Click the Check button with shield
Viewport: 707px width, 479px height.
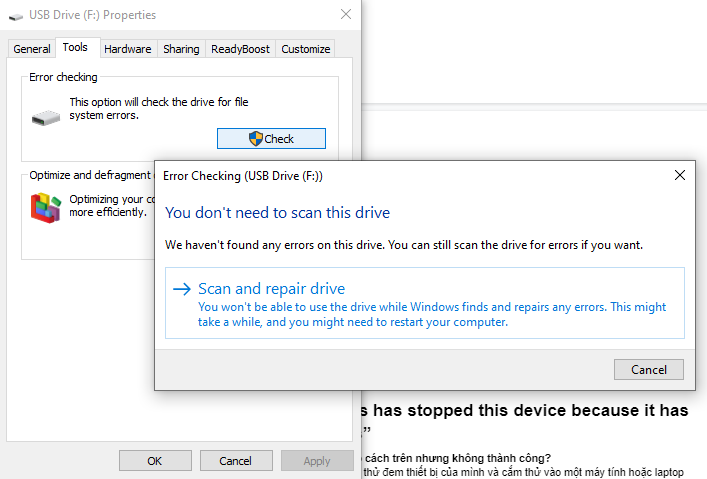pyautogui.click(x=271, y=138)
